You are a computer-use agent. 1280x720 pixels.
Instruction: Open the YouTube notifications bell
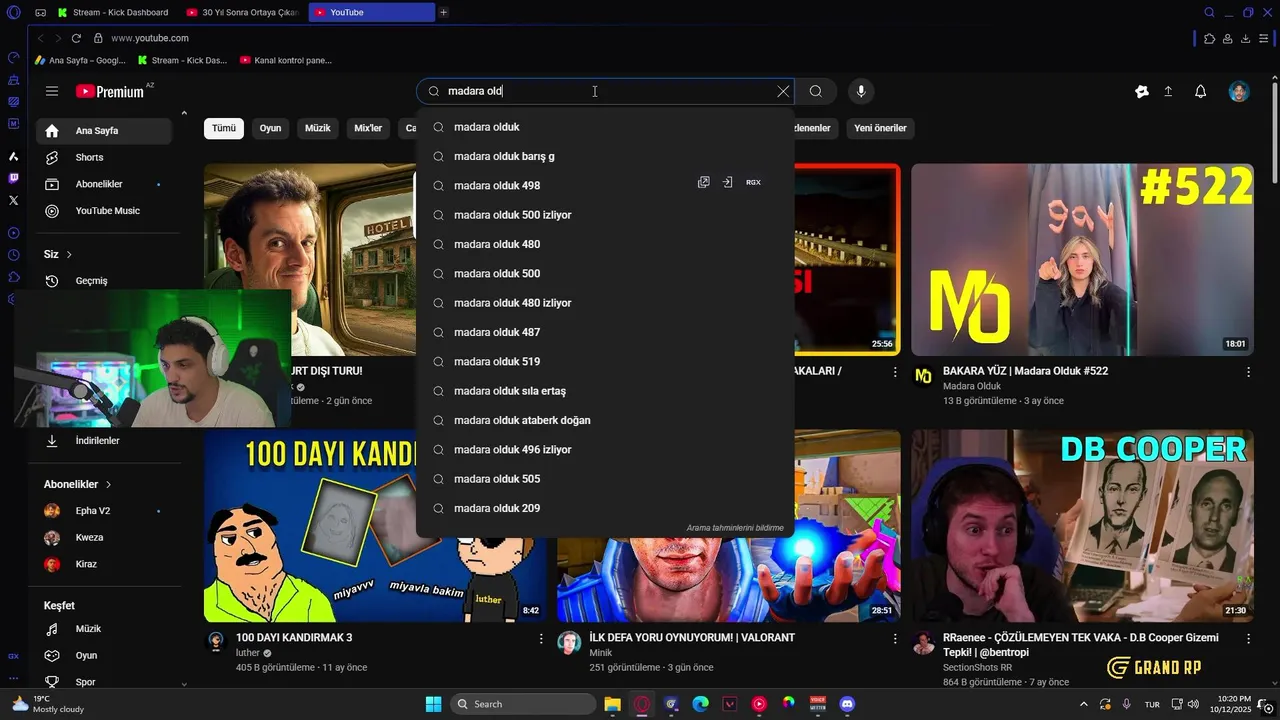pyautogui.click(x=1201, y=91)
